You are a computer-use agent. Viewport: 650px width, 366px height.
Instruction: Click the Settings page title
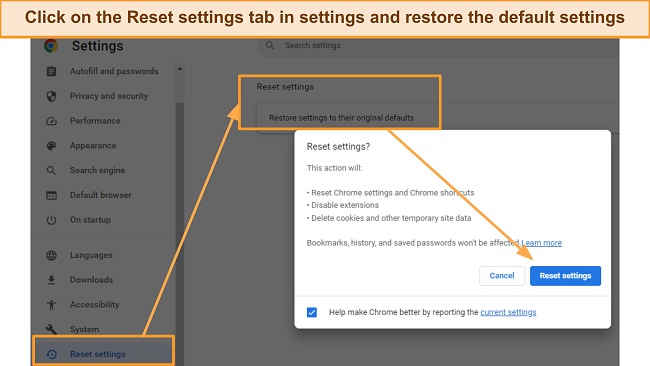click(x=97, y=46)
